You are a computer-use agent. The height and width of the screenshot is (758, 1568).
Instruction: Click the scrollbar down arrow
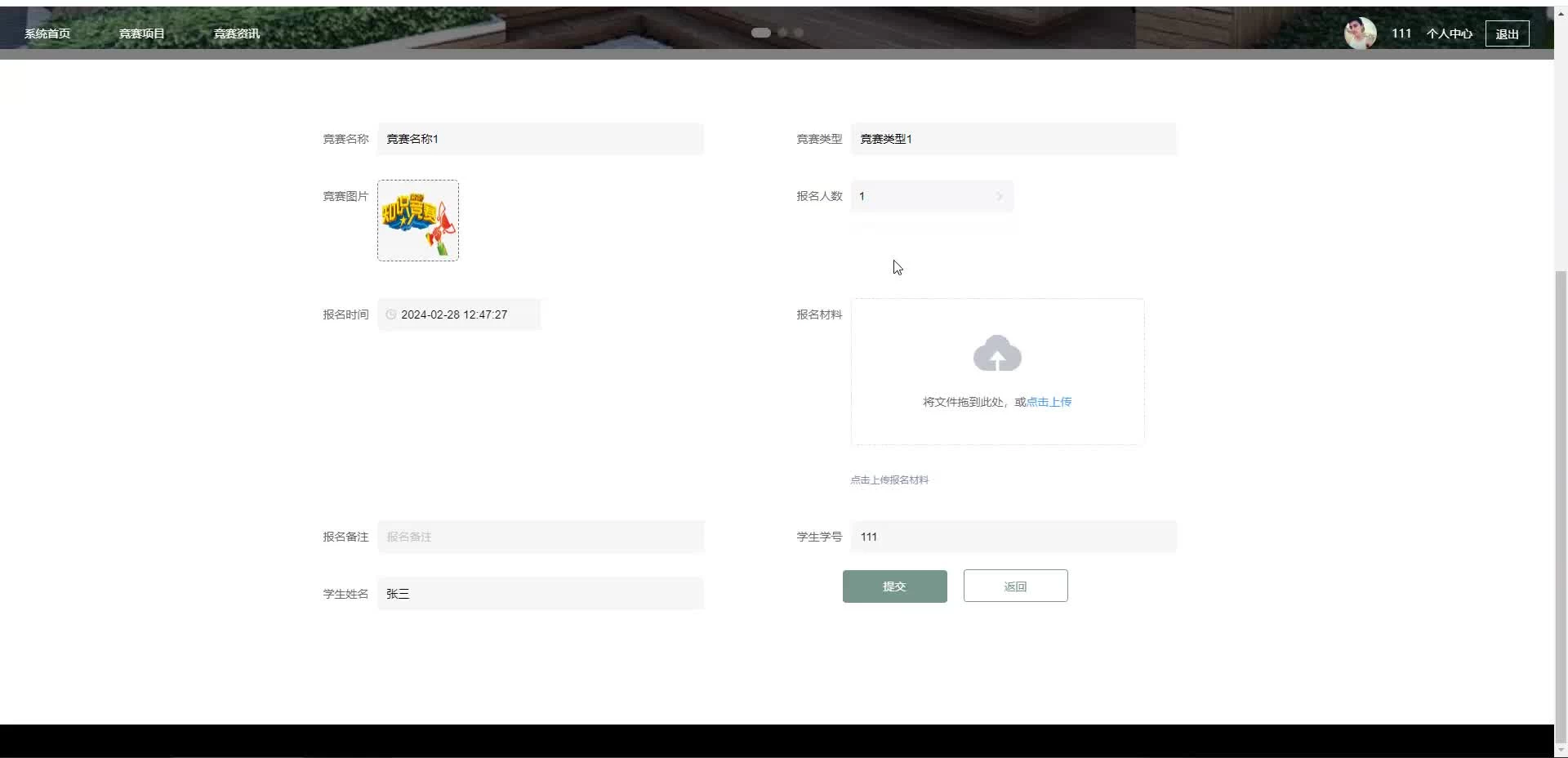pos(1561,751)
